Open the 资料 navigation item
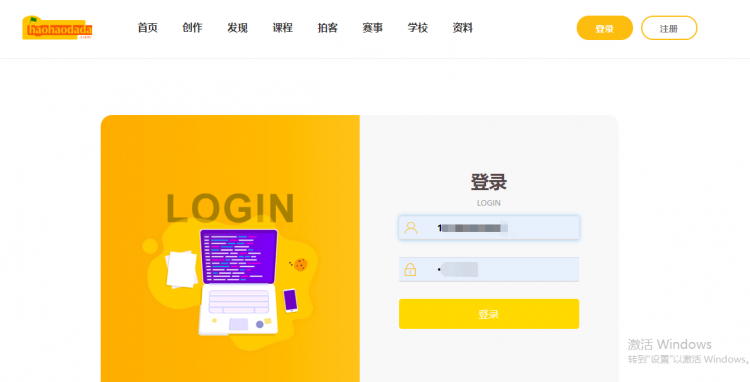 pos(463,28)
